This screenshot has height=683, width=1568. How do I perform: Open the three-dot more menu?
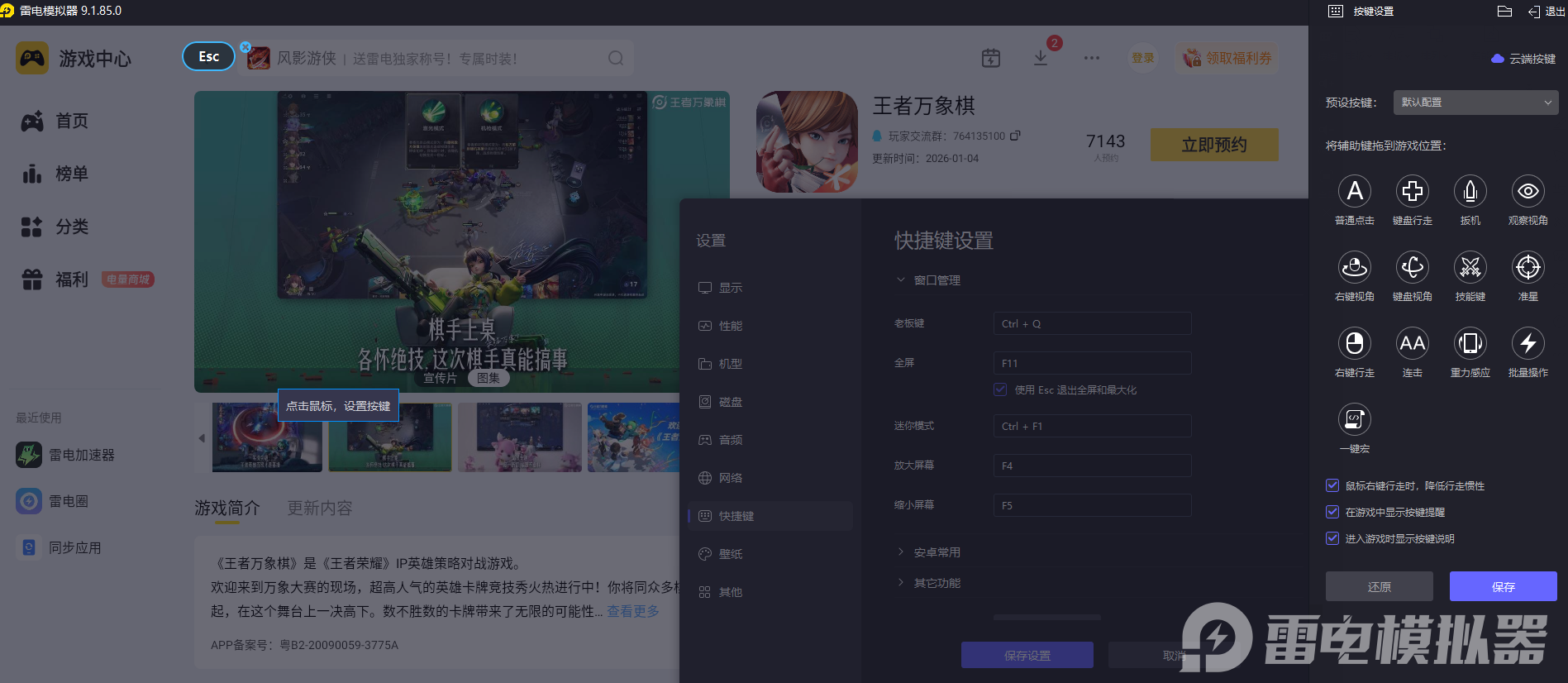click(1091, 58)
